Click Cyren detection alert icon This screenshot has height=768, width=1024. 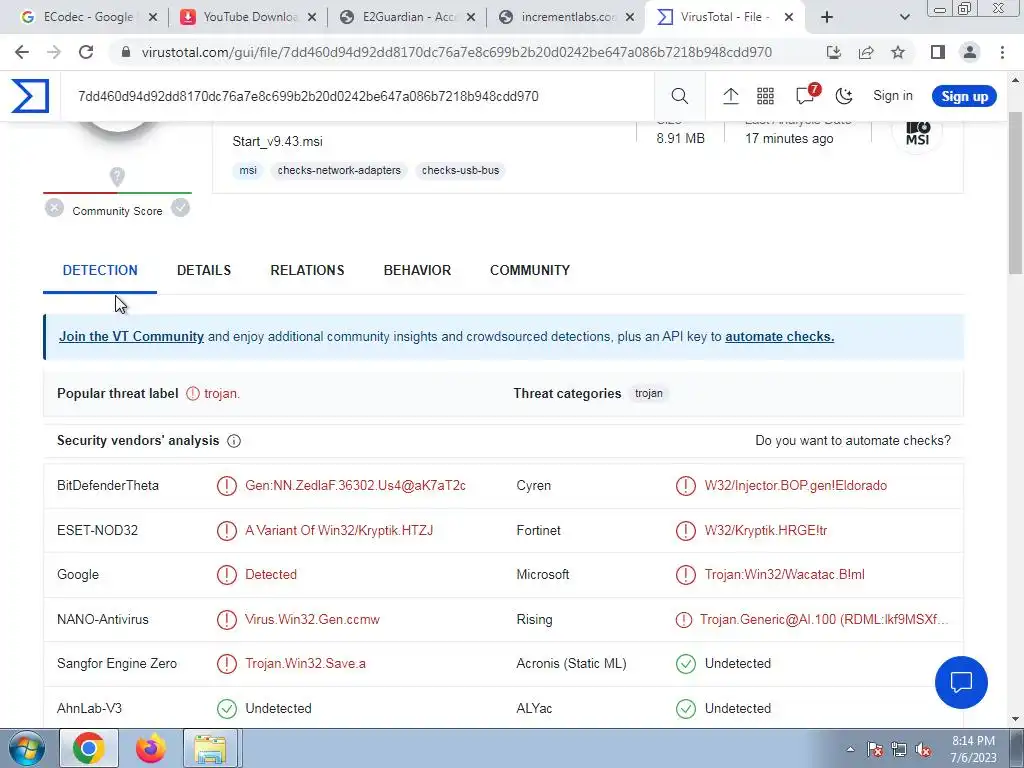(686, 486)
